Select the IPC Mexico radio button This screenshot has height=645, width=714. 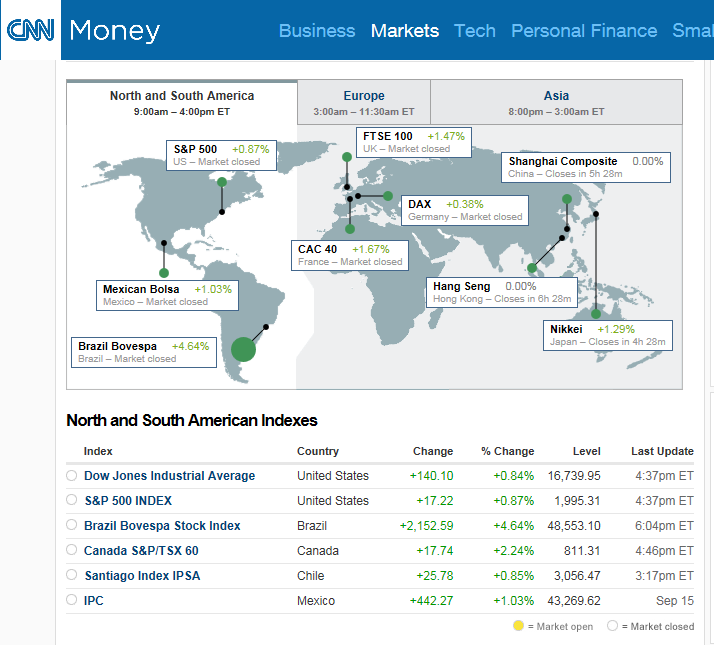(71, 599)
